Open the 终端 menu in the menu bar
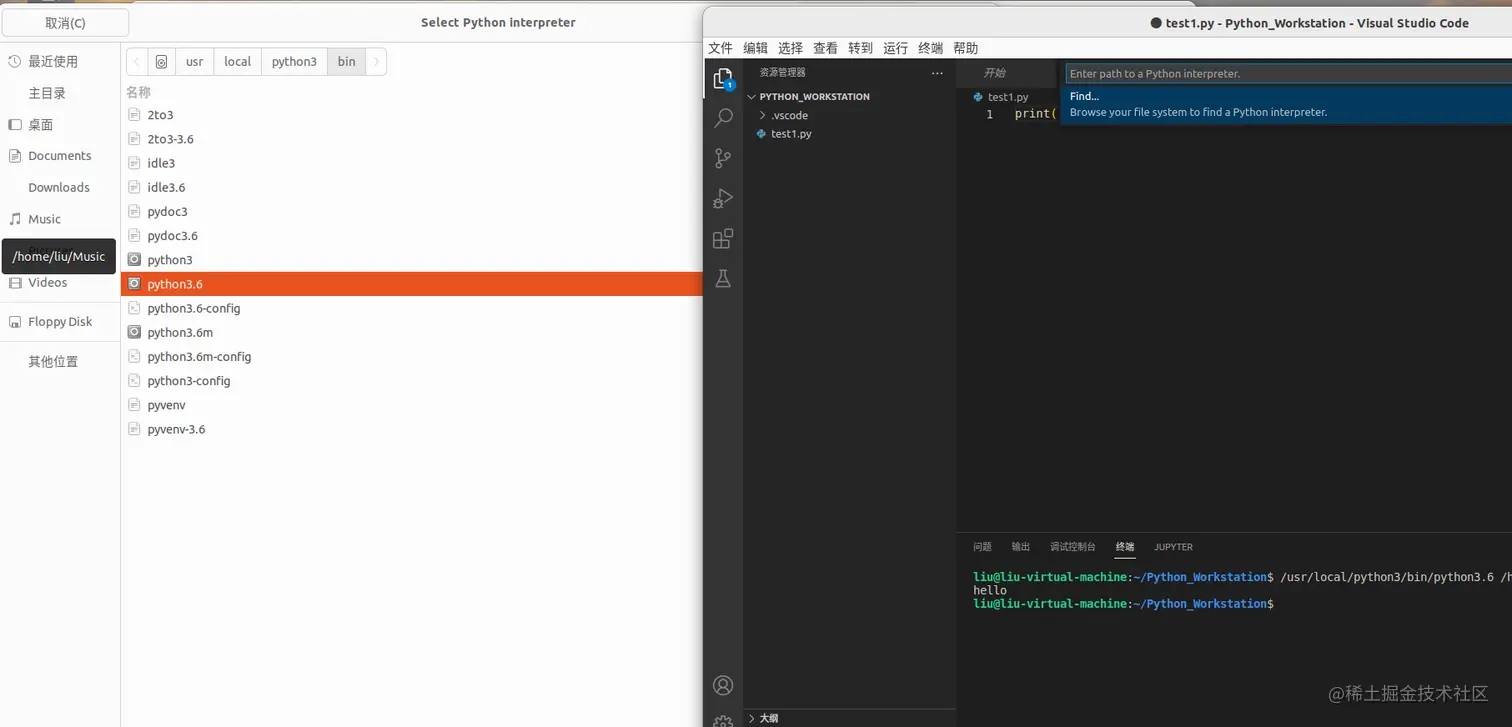This screenshot has width=1512, height=727. click(x=931, y=48)
